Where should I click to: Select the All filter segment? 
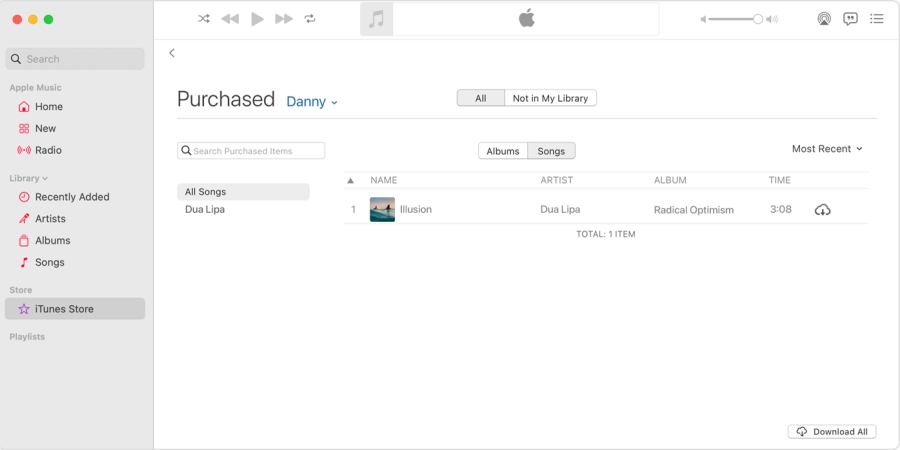click(481, 98)
